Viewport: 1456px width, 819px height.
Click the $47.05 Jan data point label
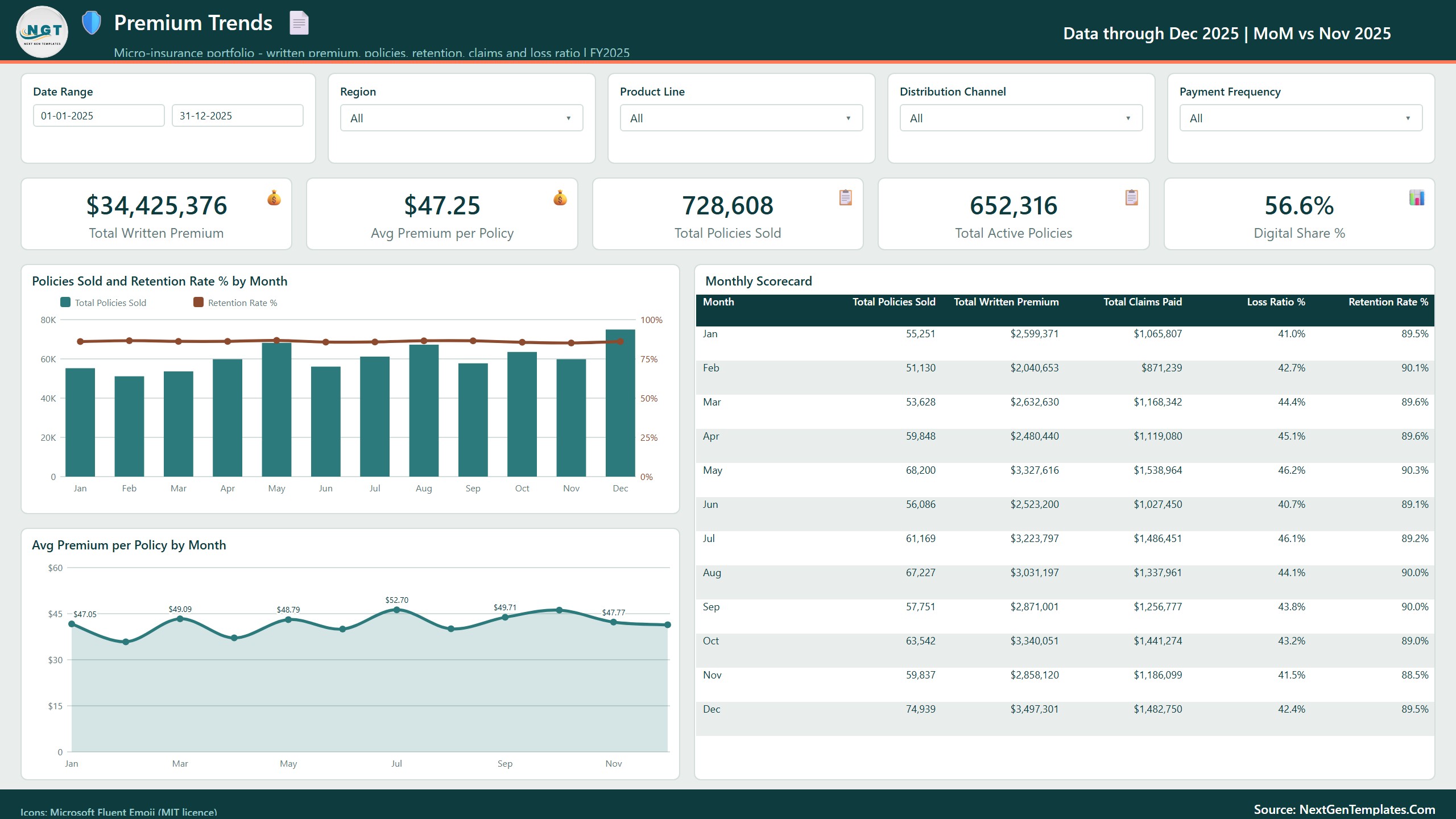tap(85, 614)
